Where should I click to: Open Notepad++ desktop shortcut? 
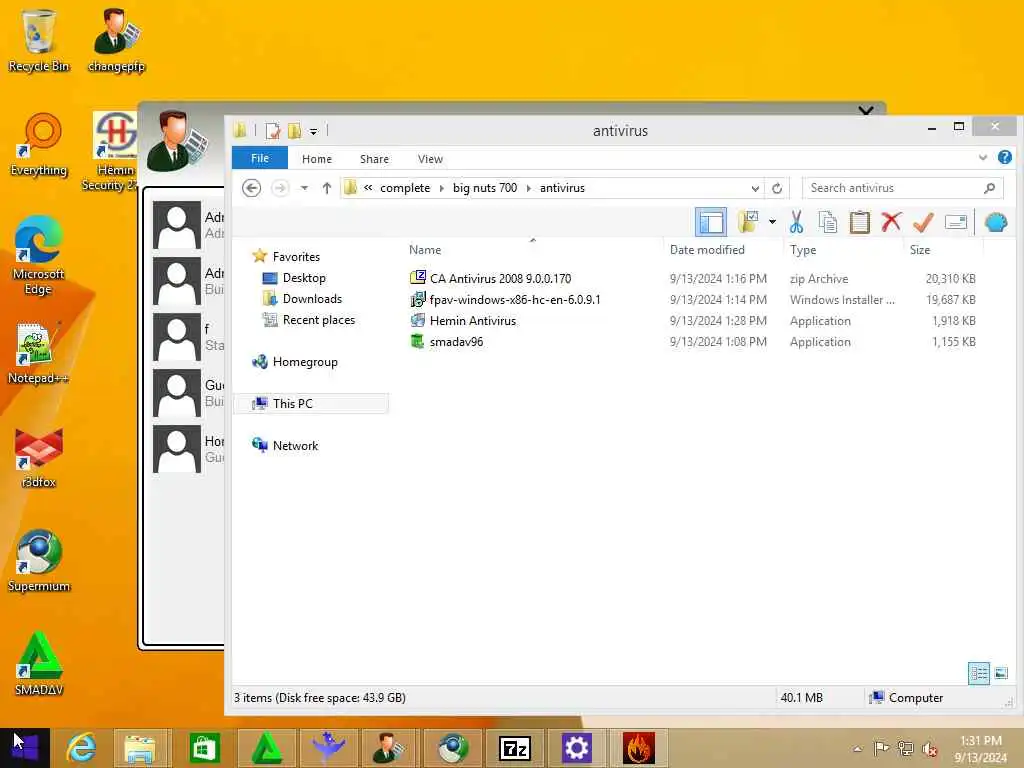pyautogui.click(x=38, y=353)
